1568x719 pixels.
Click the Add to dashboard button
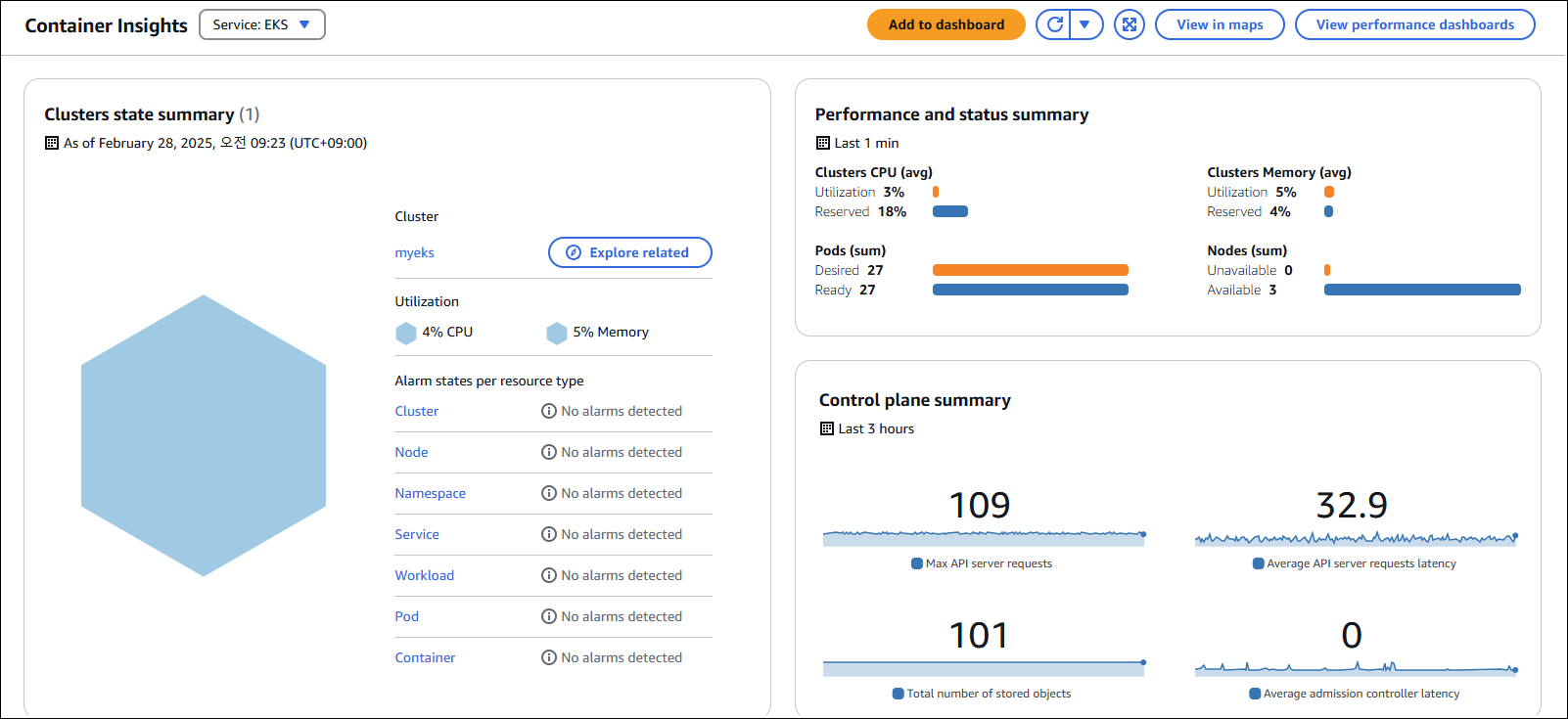point(945,24)
